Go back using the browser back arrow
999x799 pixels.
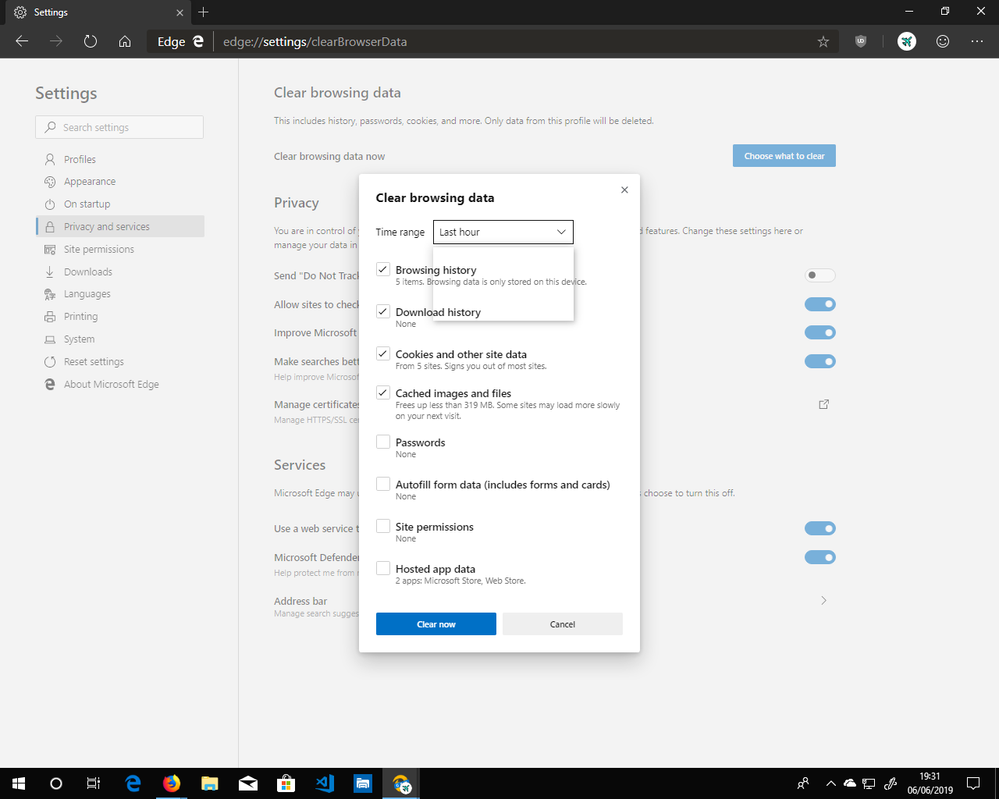[x=22, y=41]
